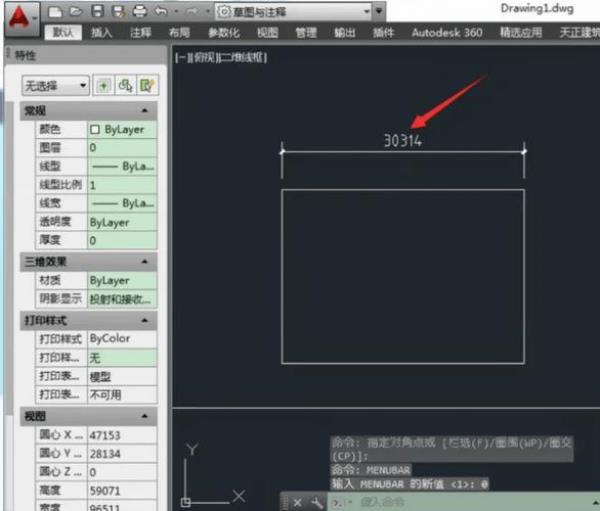Collapse the 常规 section
Image resolution: width=600 pixels, height=511 pixels.
point(145,111)
